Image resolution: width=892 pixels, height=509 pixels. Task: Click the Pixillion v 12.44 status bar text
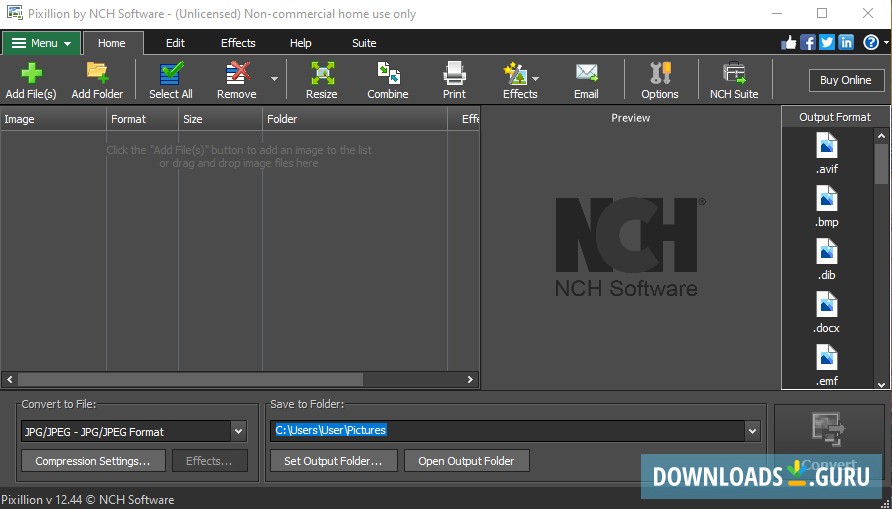pos(88,499)
